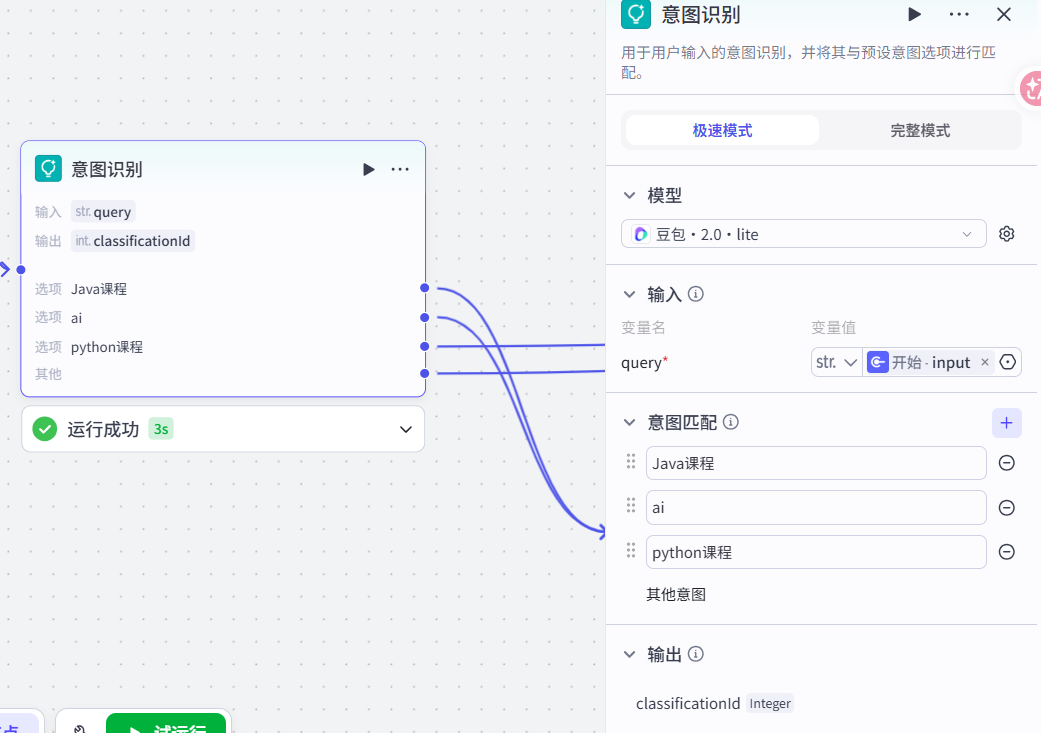The image size is (1041, 733).
Task: Select Java课程 option on canvas node
Action: [99, 289]
